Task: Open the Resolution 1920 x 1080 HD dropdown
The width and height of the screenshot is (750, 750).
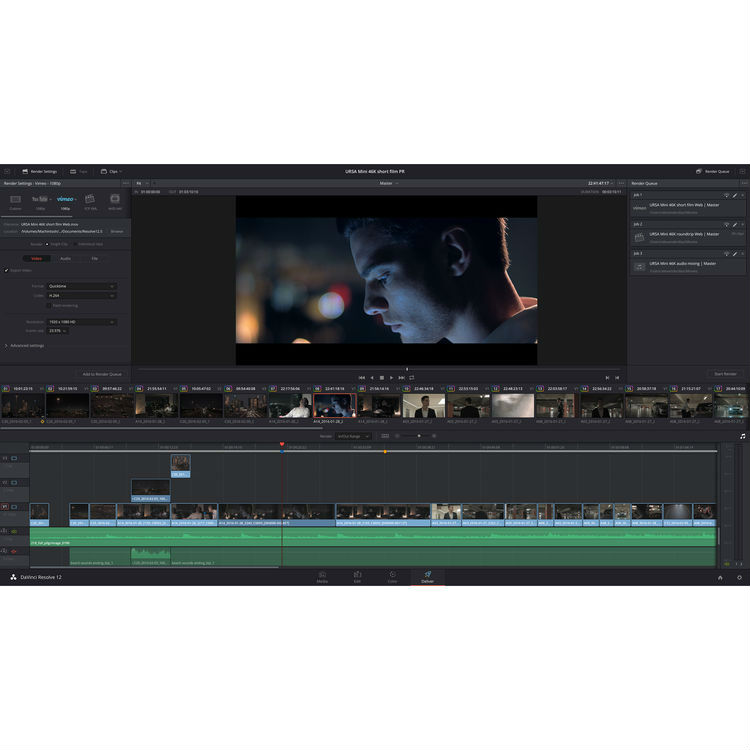Action: pos(82,322)
